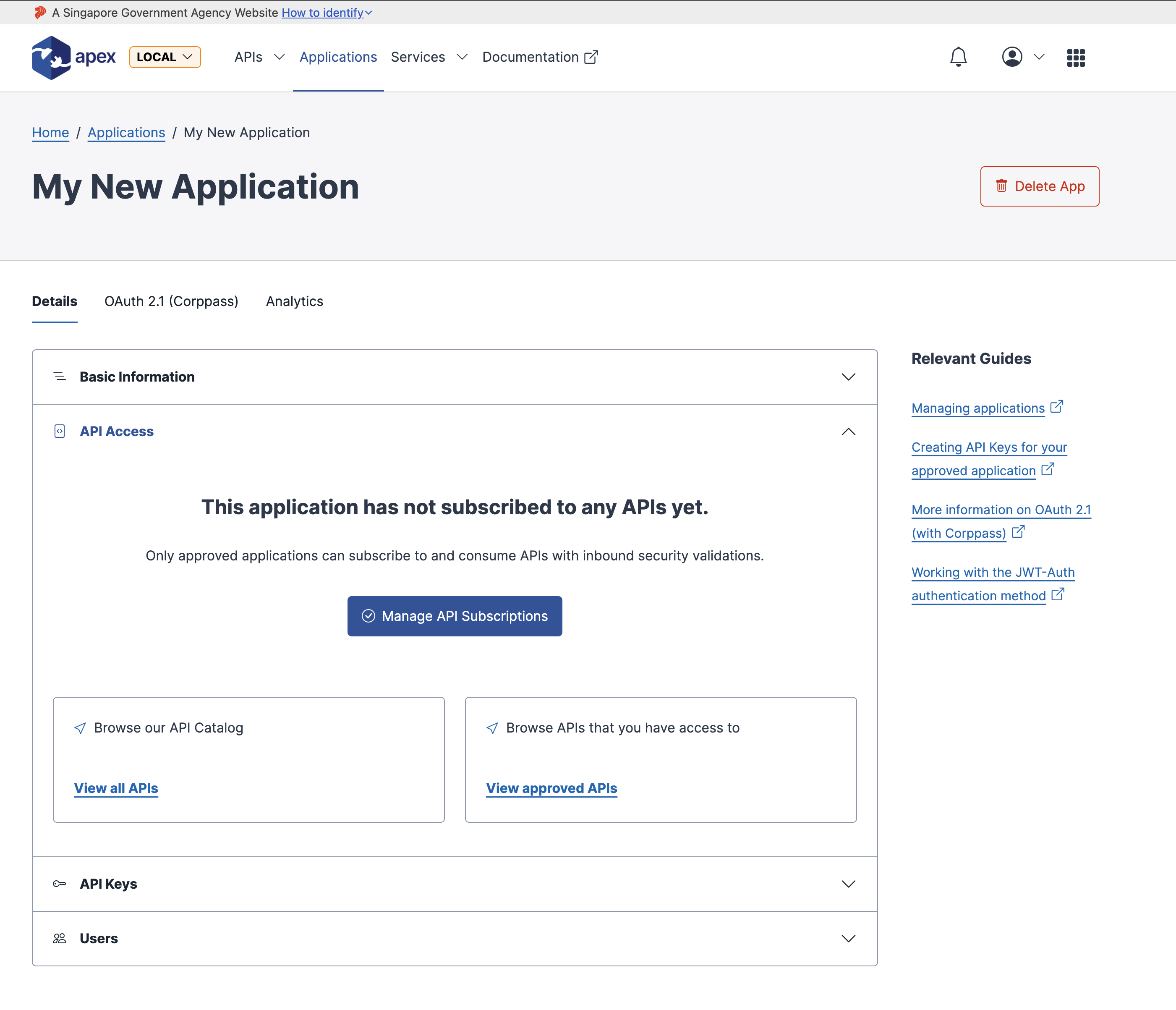The width and height of the screenshot is (1176, 1010).
Task: Click the apex logo icon
Action: (x=51, y=58)
